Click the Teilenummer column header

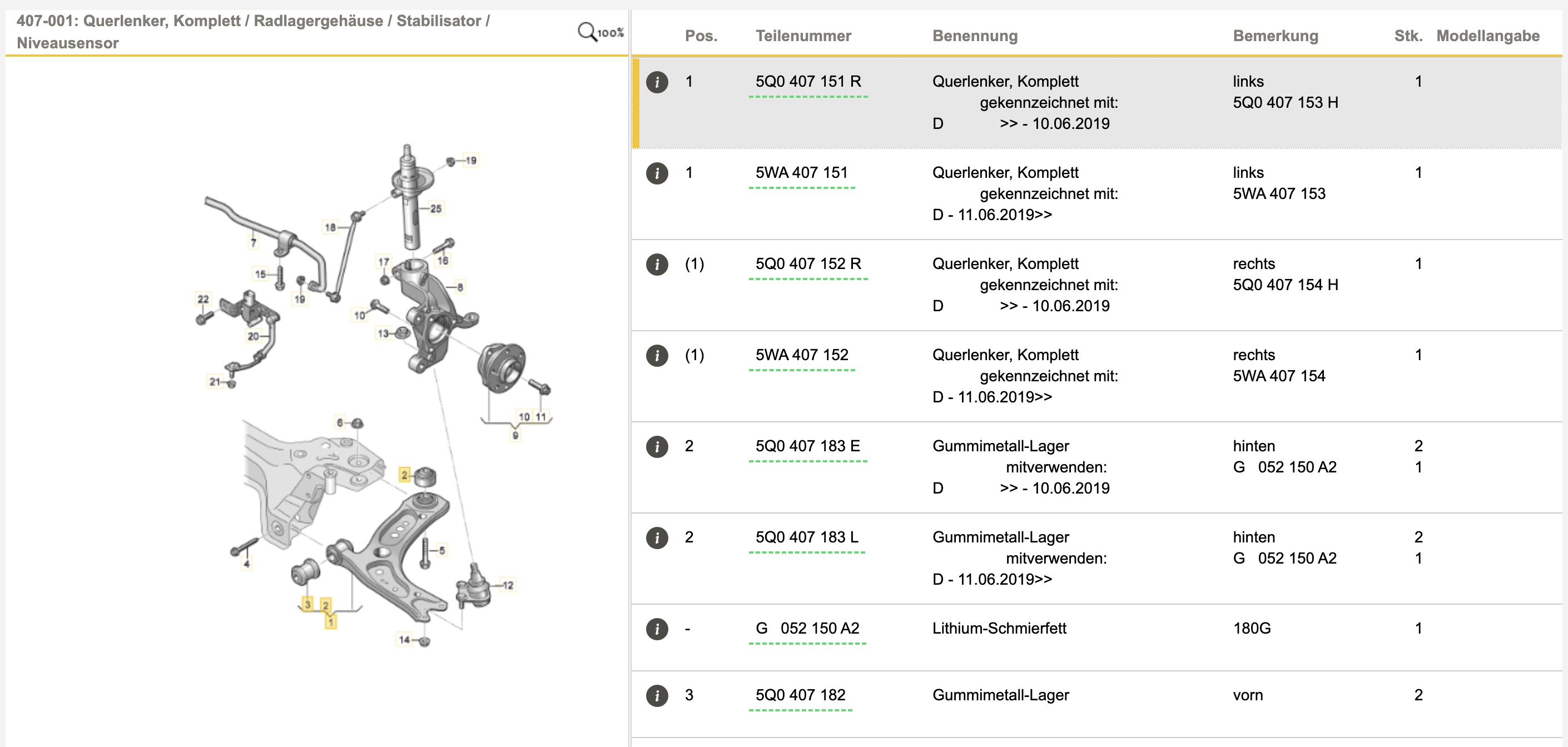[803, 36]
